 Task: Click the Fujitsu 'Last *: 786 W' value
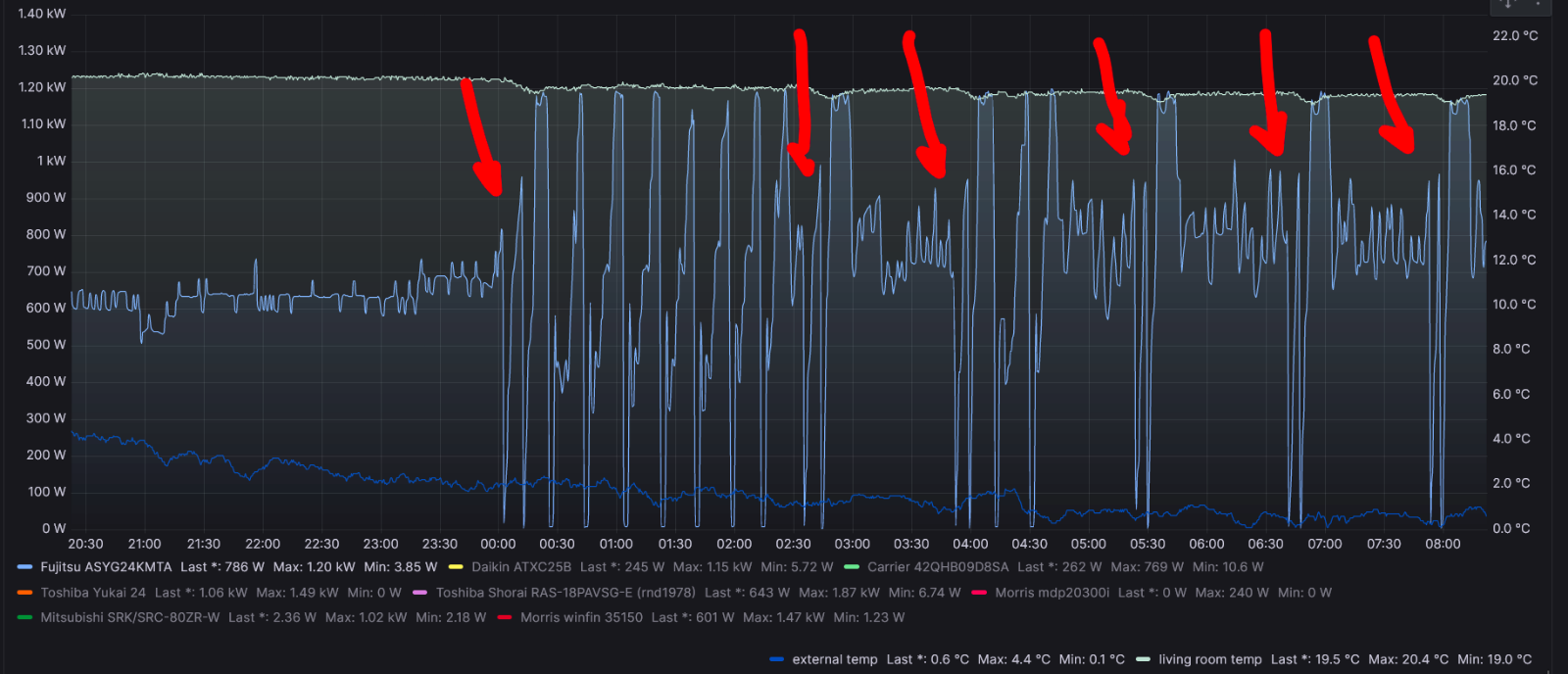point(222,567)
